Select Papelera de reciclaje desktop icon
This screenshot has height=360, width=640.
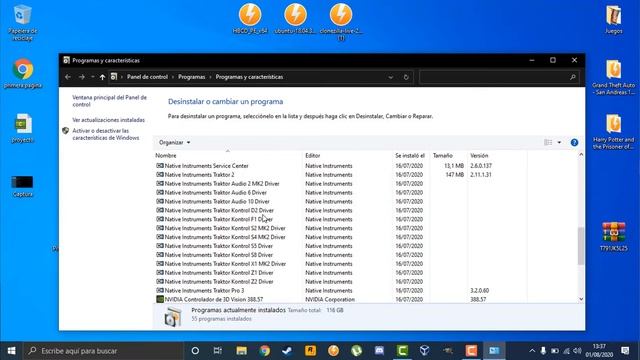pyautogui.click(x=22, y=23)
